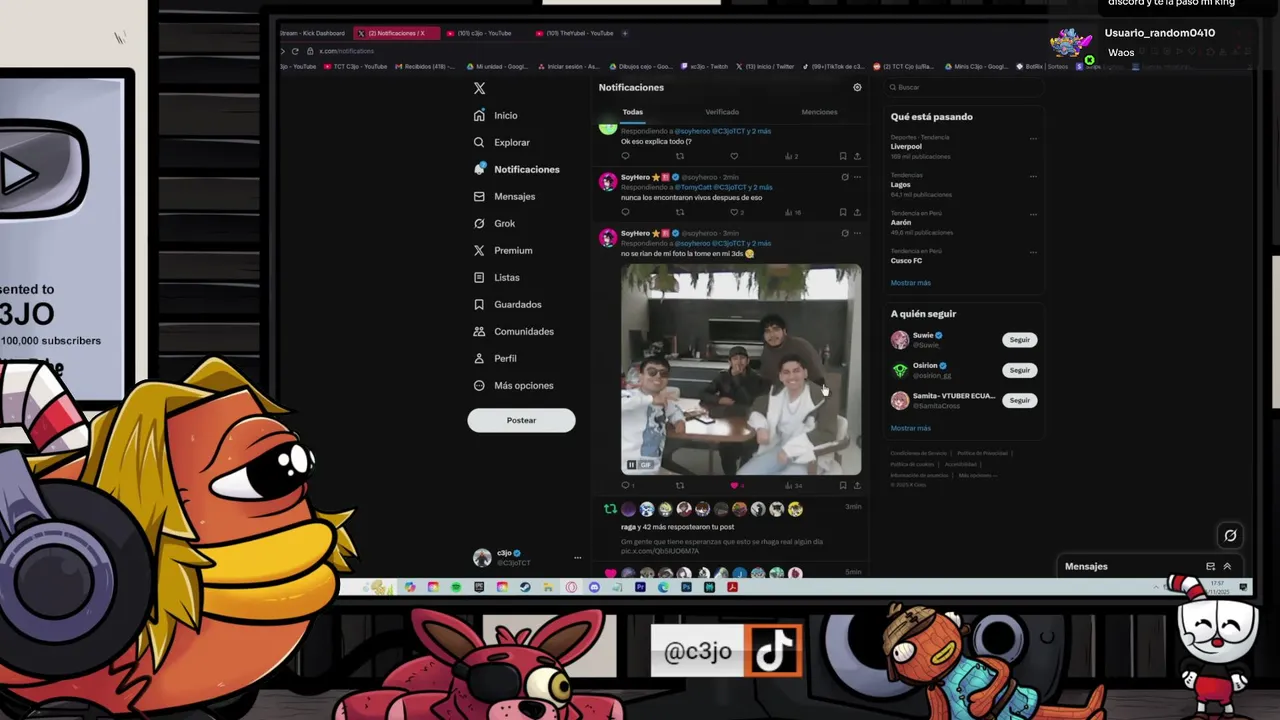Switch to the Menciones tab
This screenshot has width=1280, height=720.
click(x=819, y=112)
